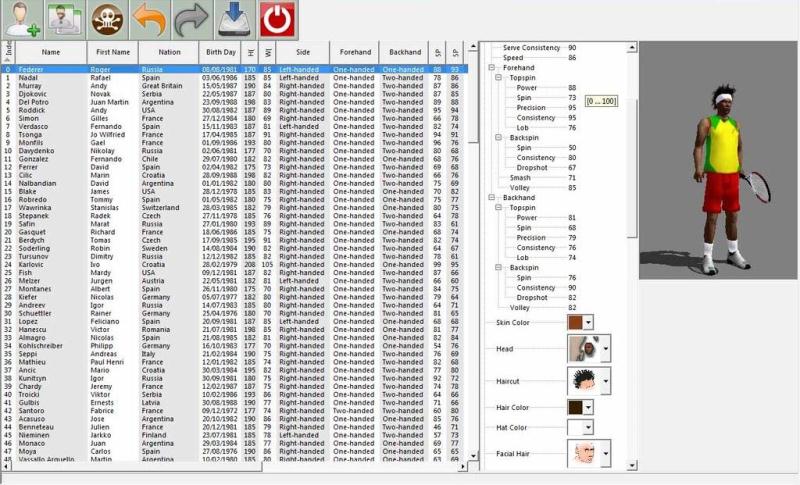Viewport: 800px width, 485px height.
Task: Click the save to disk icon
Action: point(235,20)
